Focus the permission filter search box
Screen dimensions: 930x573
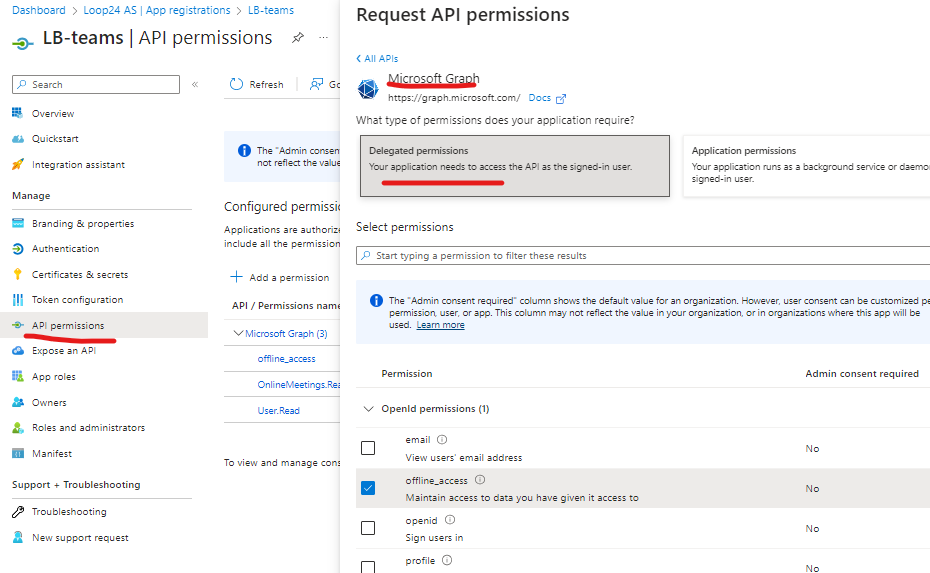coord(643,255)
